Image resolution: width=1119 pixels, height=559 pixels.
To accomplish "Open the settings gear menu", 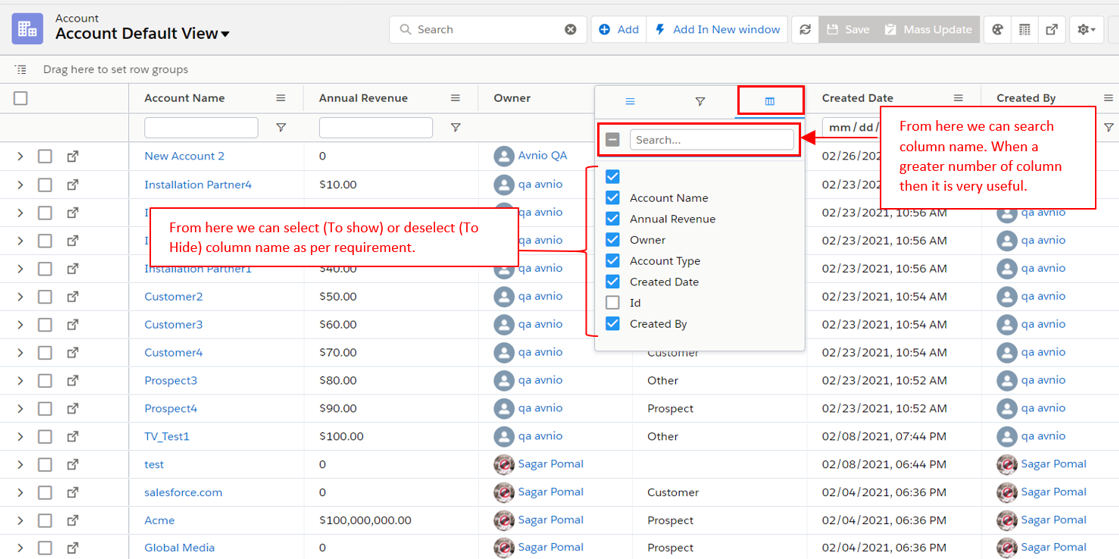I will click(1085, 30).
